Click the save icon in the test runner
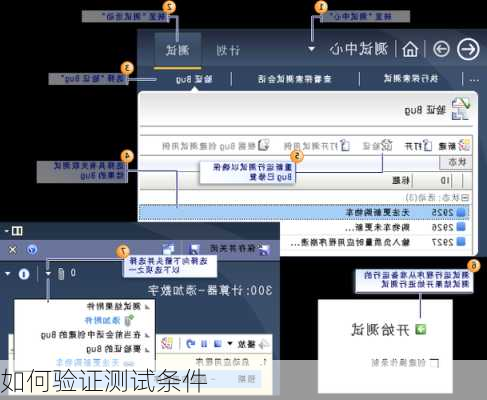The width and height of the screenshot is (487, 400). (x=194, y=249)
